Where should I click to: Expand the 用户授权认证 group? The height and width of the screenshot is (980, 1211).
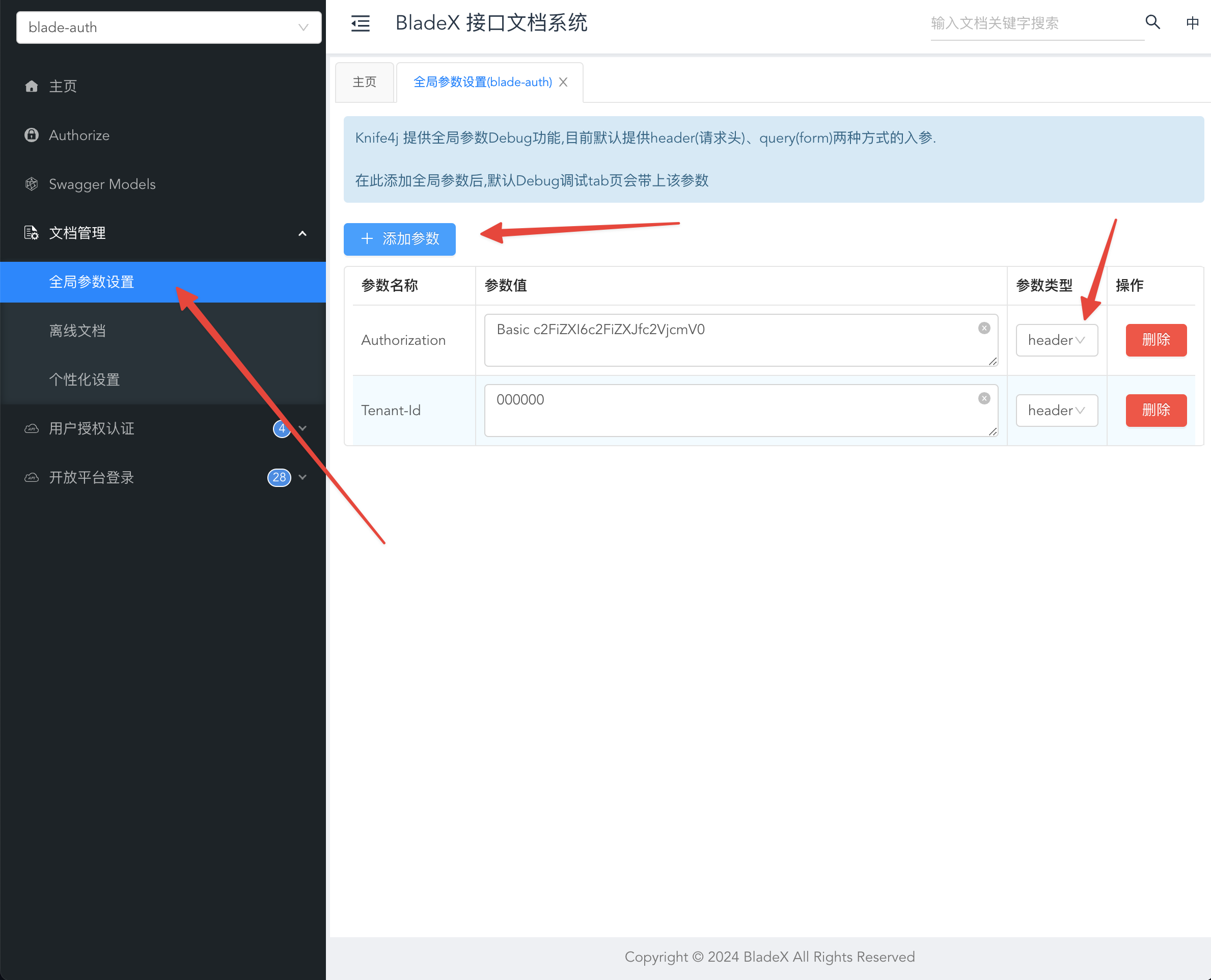pos(302,428)
